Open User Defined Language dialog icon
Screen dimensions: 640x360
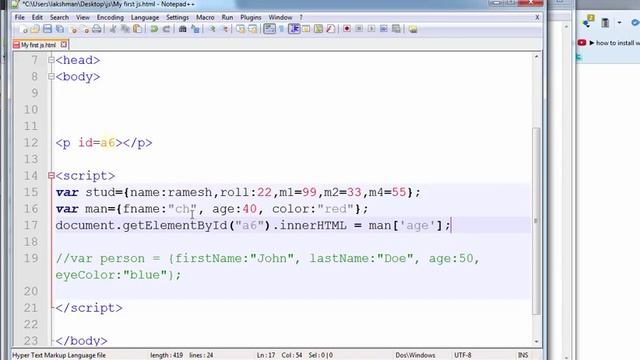click(306, 29)
